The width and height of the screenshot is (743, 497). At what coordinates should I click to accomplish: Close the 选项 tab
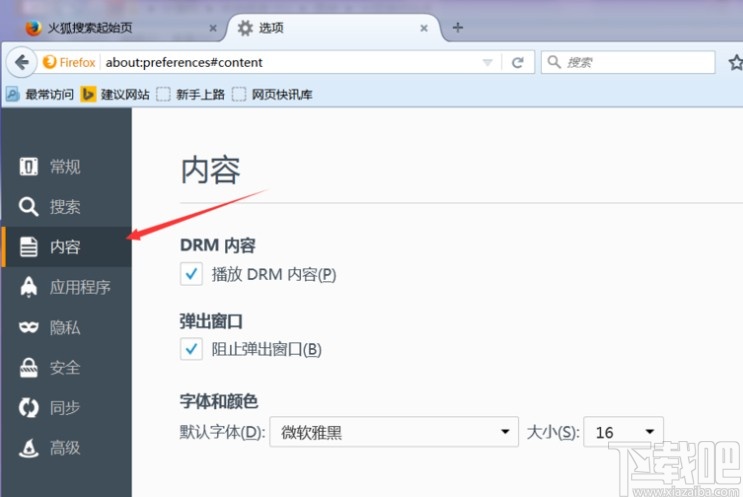tap(424, 28)
